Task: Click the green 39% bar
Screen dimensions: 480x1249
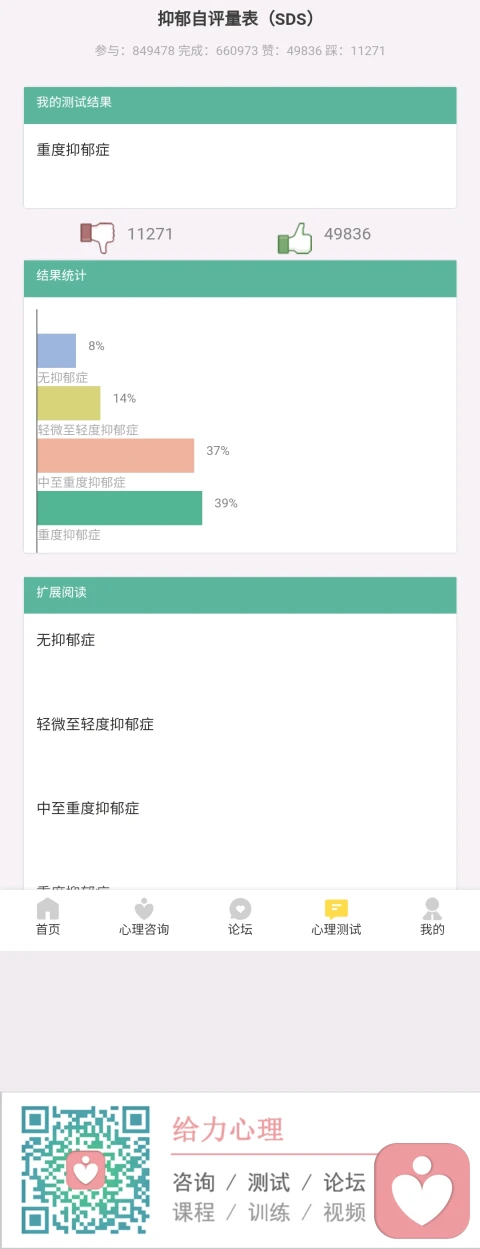Action: point(120,508)
